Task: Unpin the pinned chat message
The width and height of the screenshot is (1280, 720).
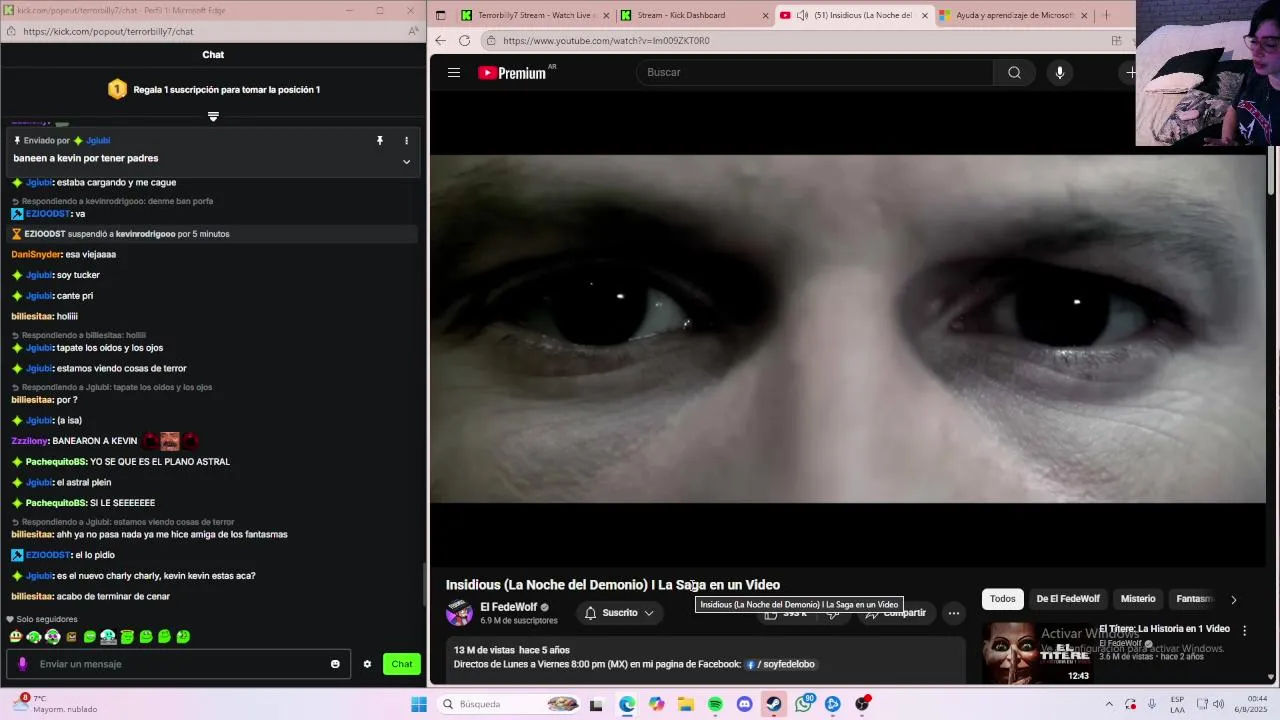Action: coord(380,141)
